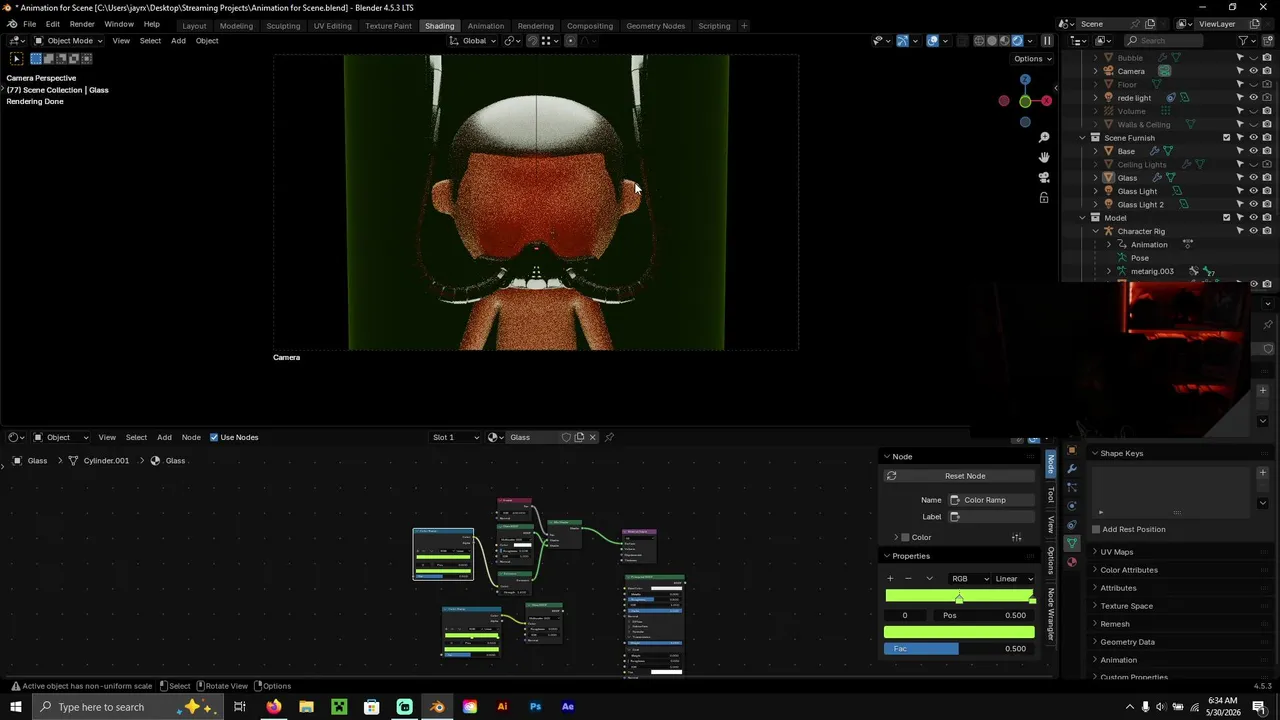Toggle camera view icon in viewport

(1044, 177)
